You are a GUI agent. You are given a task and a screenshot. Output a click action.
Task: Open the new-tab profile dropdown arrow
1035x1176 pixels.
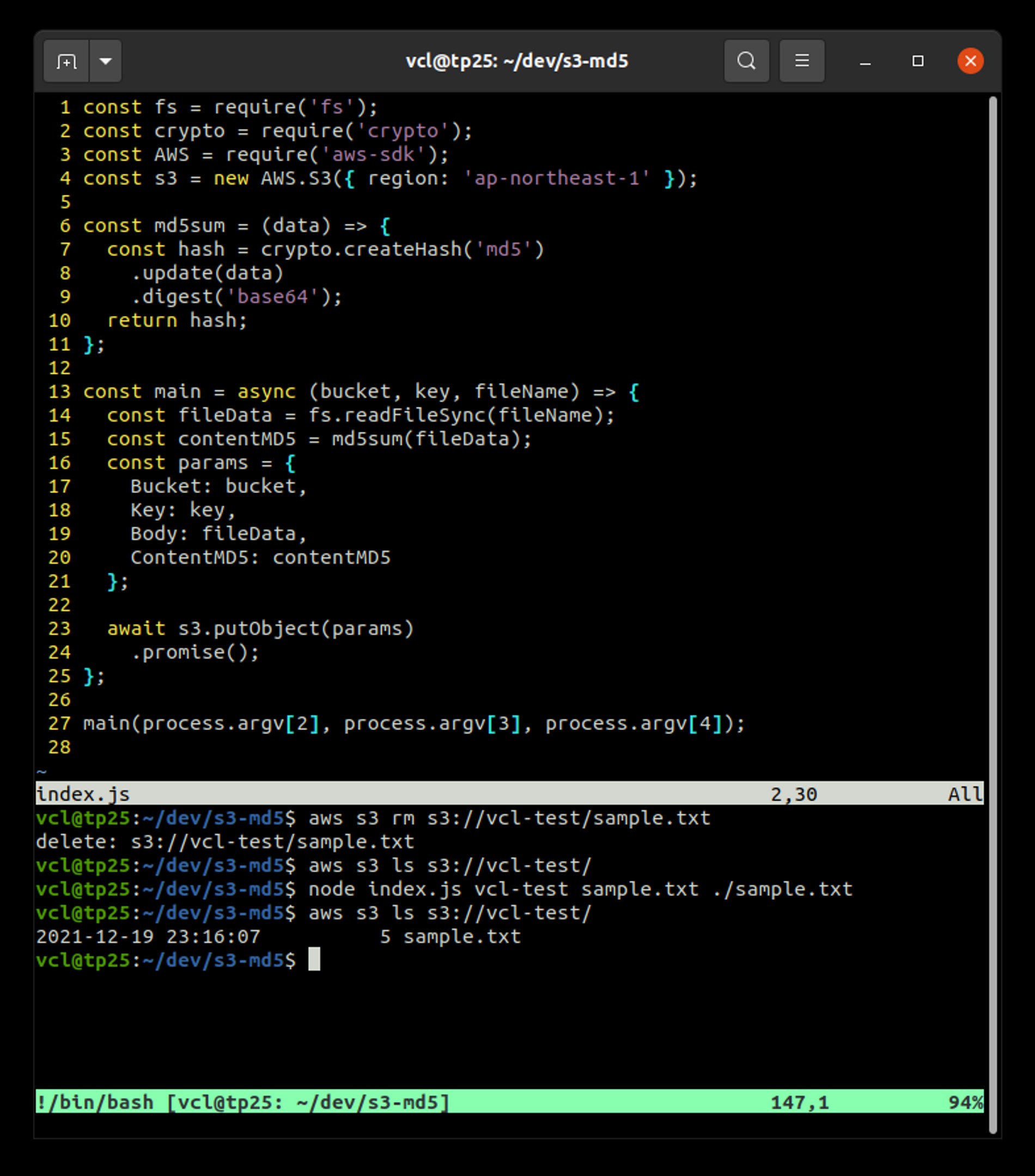click(x=106, y=60)
